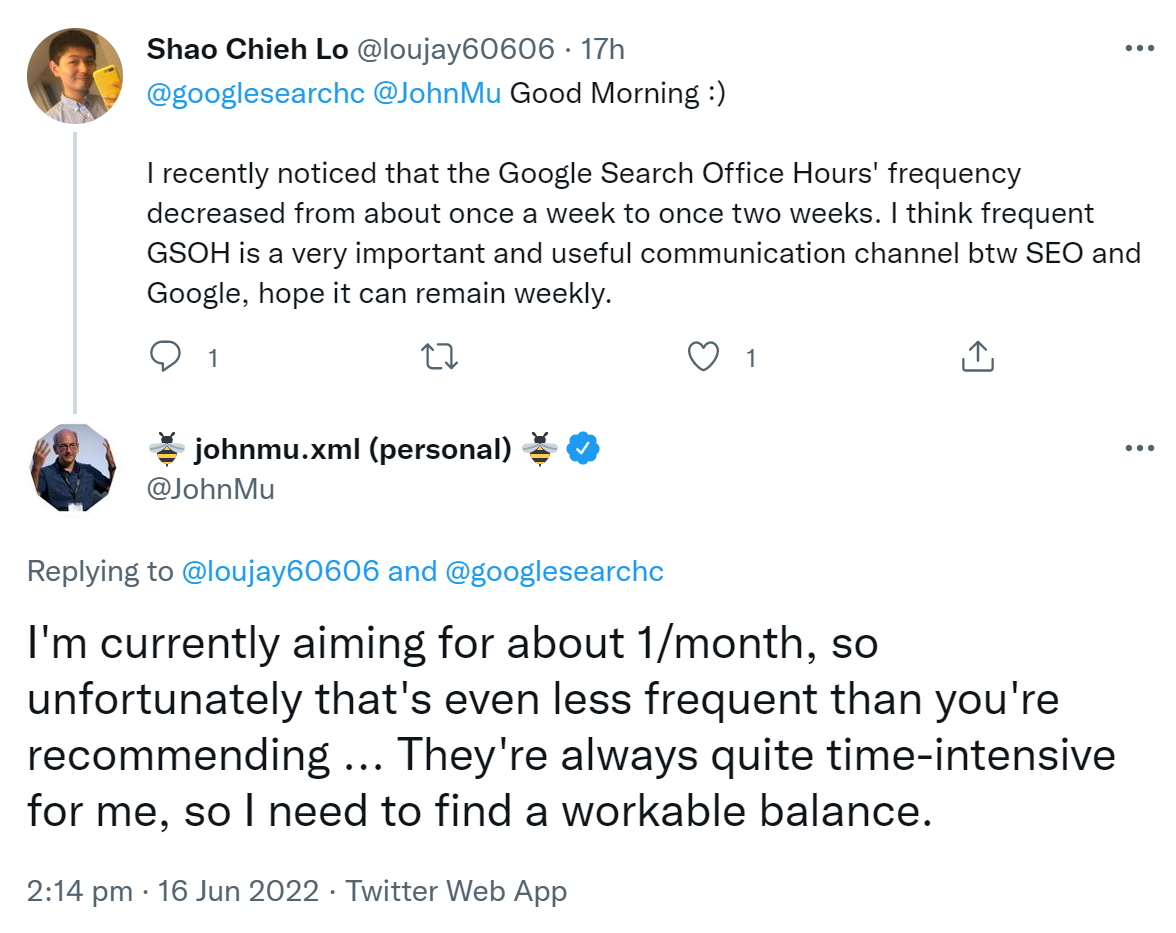Viewport: 1176px width, 933px height.
Task: Like Shao Chieh Lo's tweet via heart icon
Action: point(703,356)
